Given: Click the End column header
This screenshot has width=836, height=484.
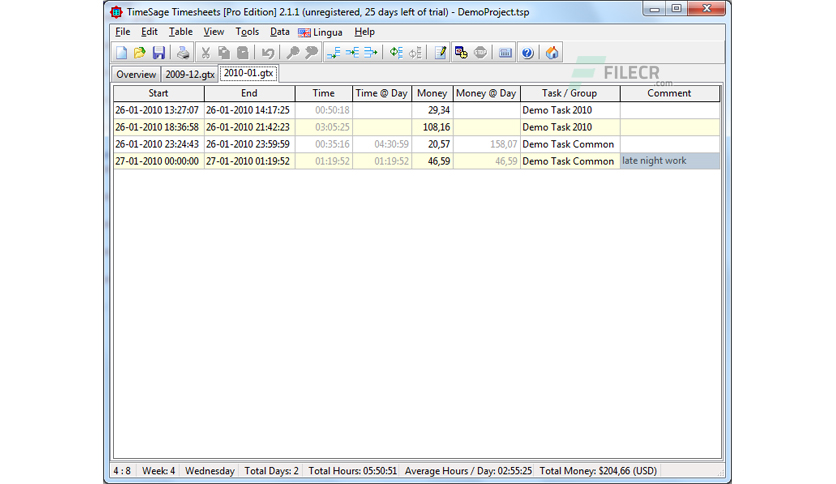Looking at the screenshot, I should click(x=249, y=93).
